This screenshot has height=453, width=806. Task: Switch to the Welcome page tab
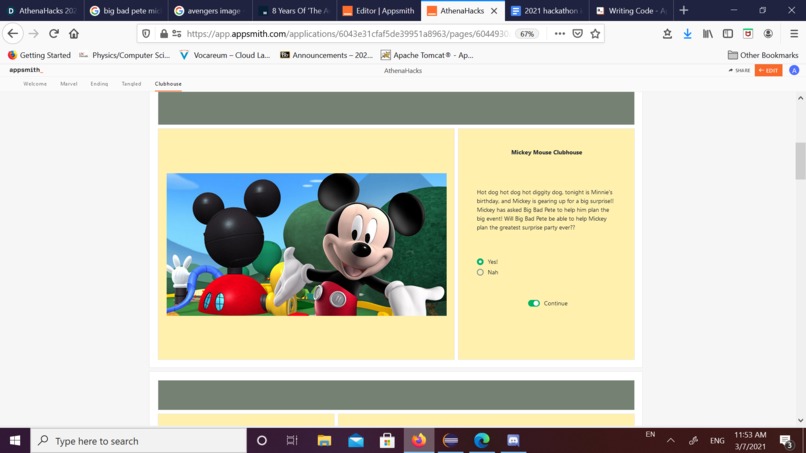(x=35, y=84)
